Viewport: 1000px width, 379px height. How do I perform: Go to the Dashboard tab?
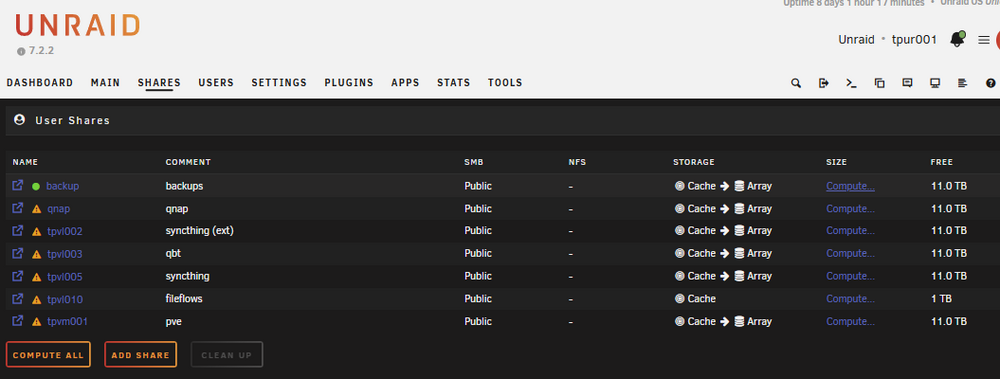(40, 83)
